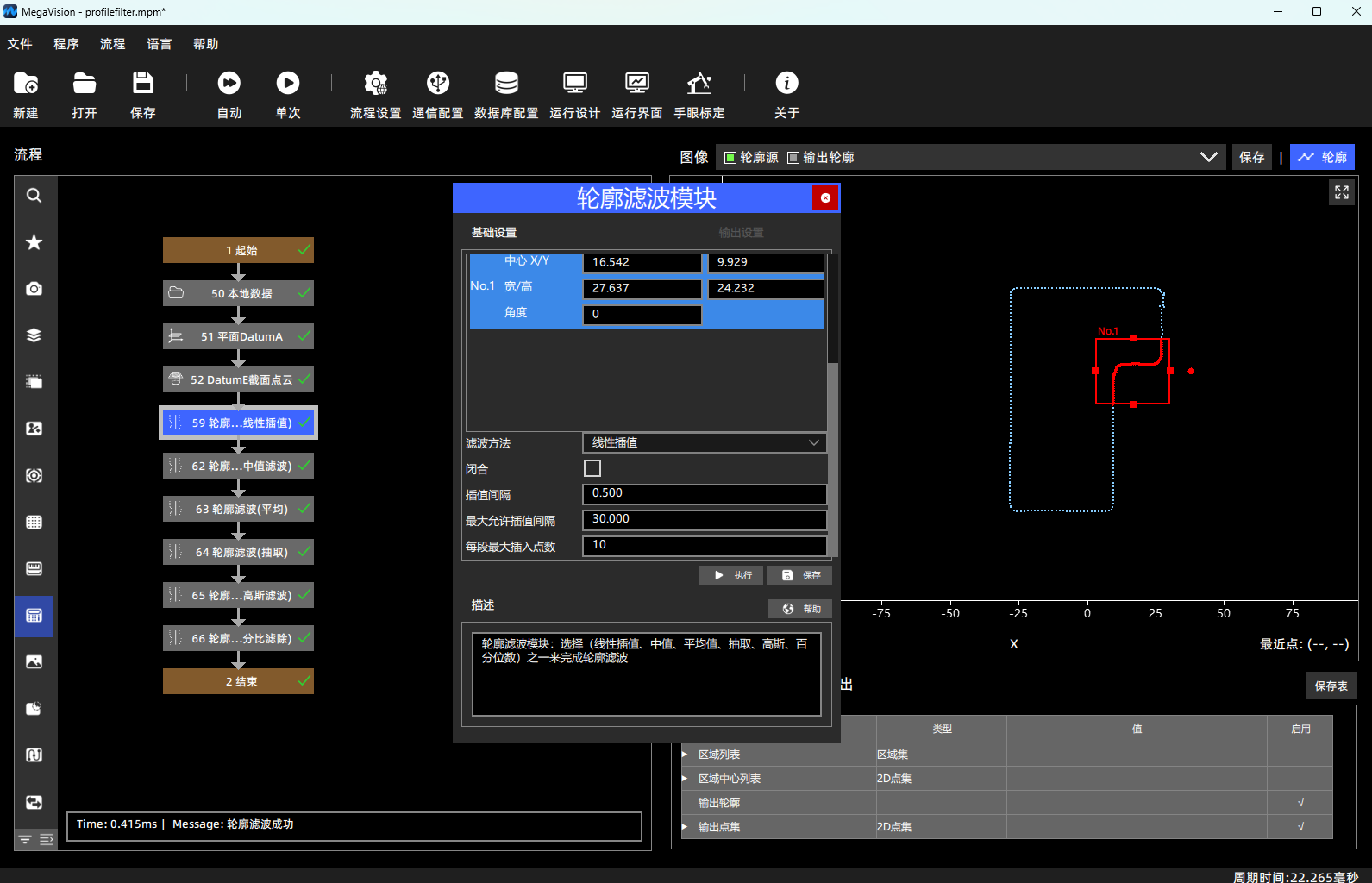Switch to the 基础设置 tab
The image size is (1372, 883).
[494, 233]
